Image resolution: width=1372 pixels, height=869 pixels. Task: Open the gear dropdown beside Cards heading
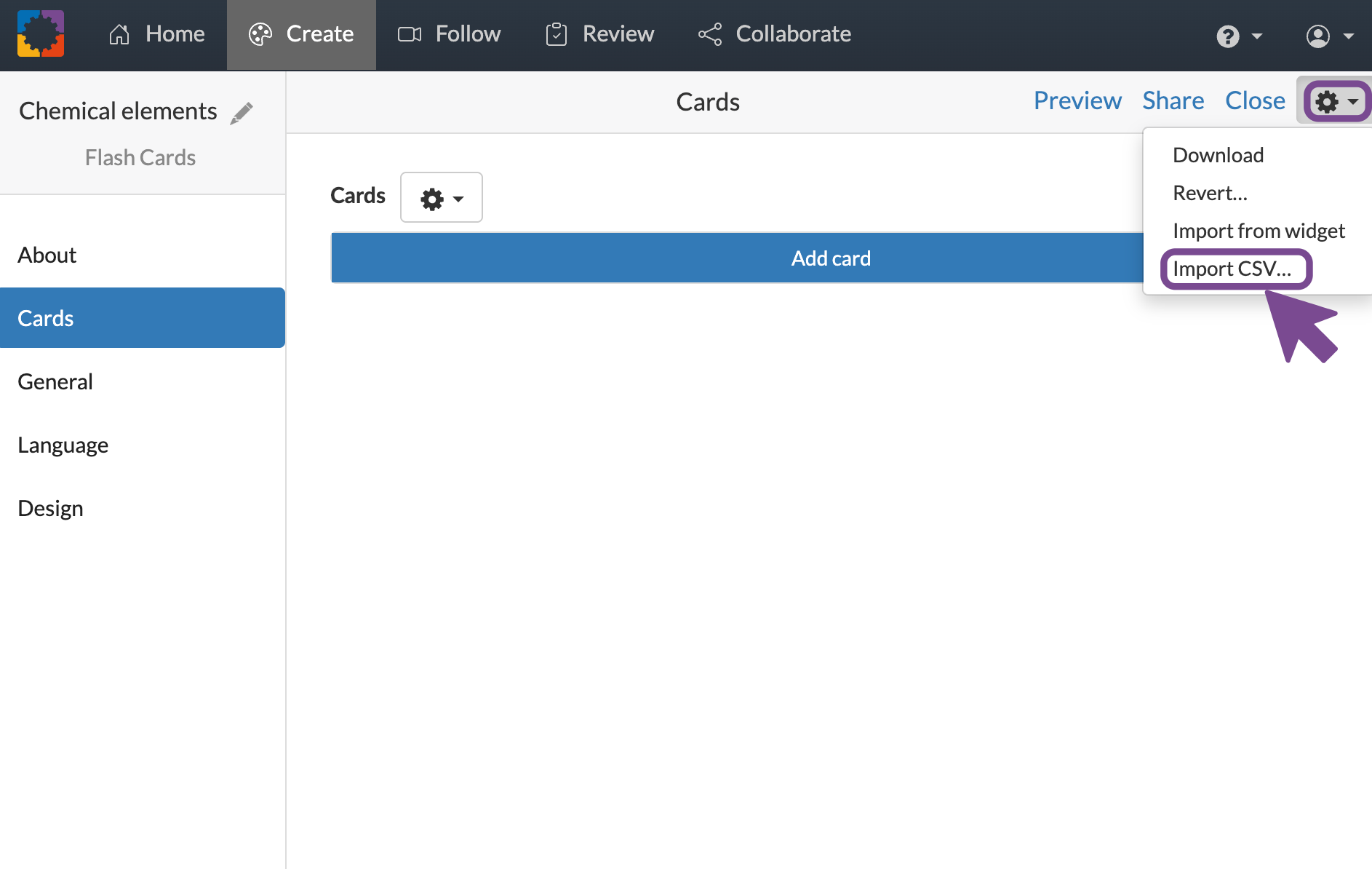tap(441, 197)
